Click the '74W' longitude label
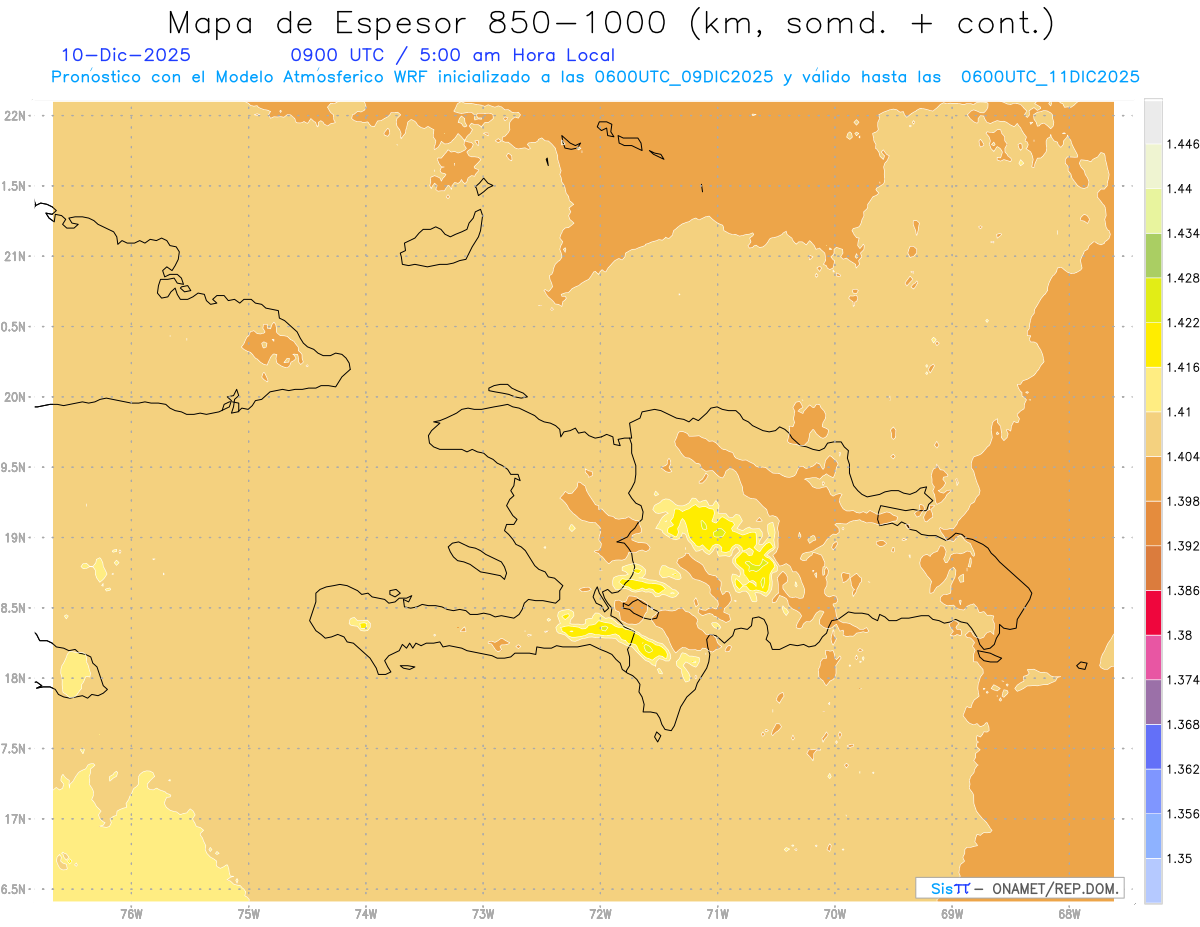 tap(366, 914)
